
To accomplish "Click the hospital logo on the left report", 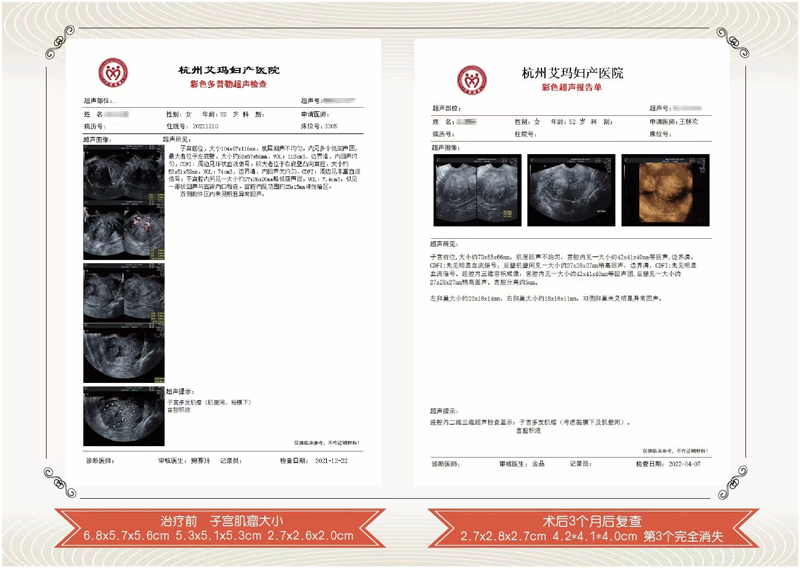I will 112,75.
